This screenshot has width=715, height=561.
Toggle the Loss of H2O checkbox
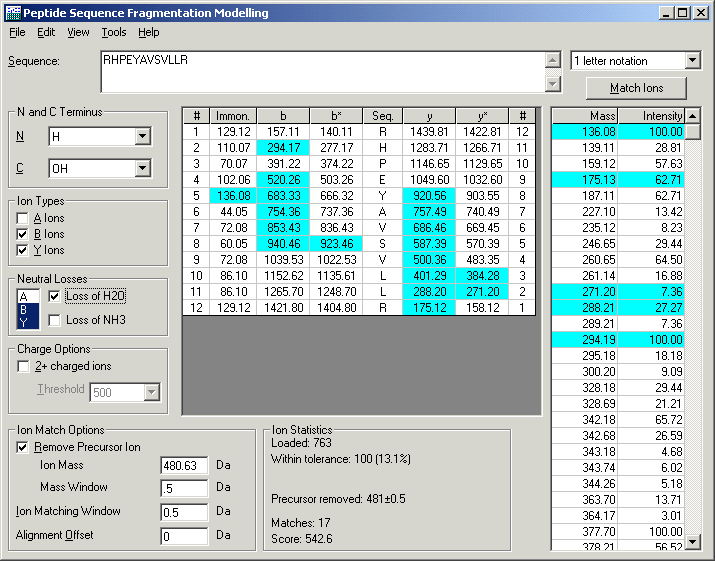tap(54, 296)
